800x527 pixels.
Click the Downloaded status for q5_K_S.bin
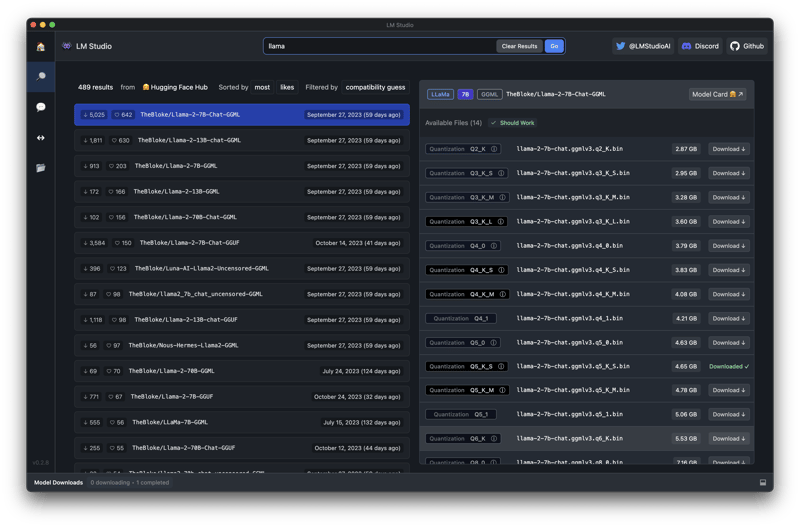tap(729, 366)
